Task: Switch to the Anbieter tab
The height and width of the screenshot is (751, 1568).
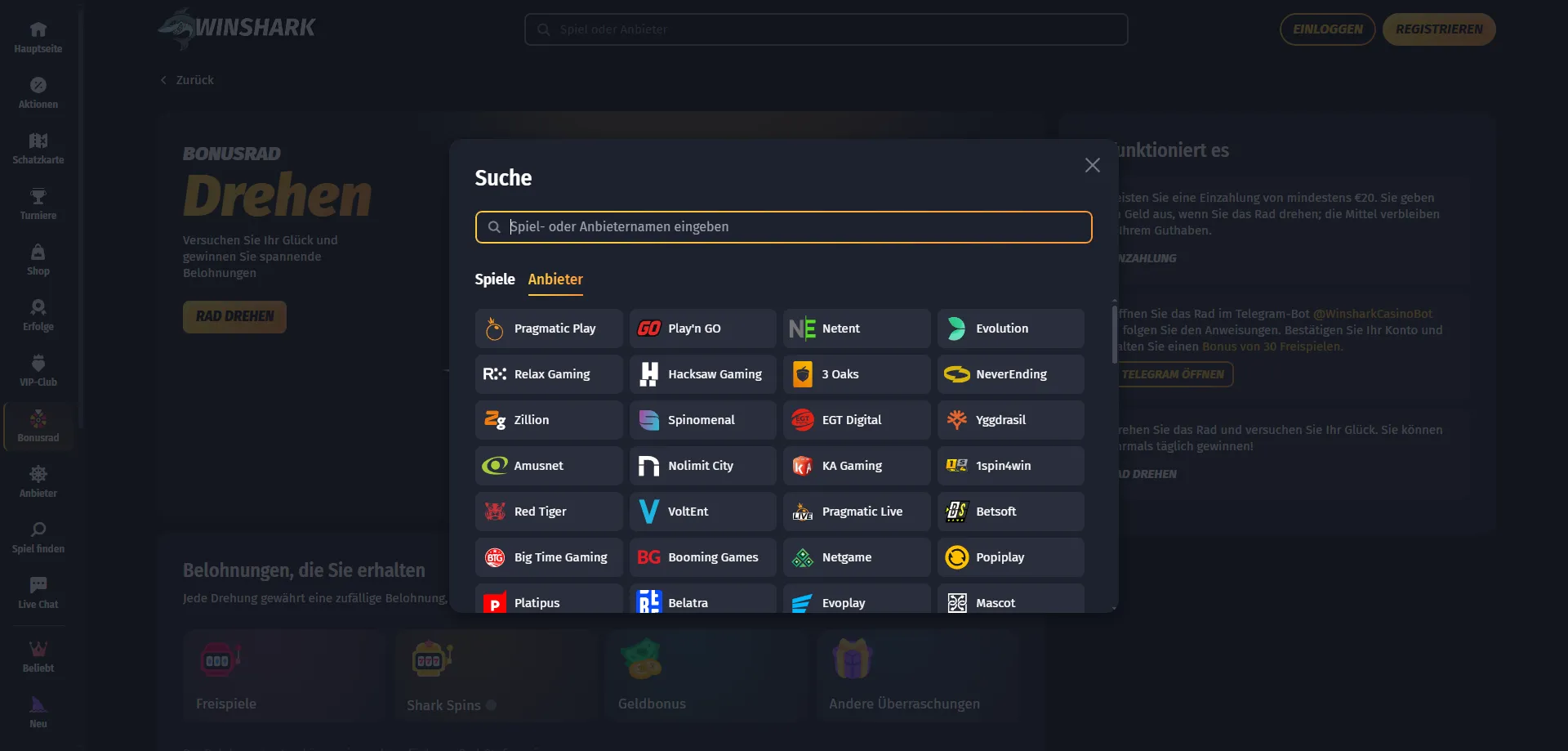Action: [x=555, y=279]
